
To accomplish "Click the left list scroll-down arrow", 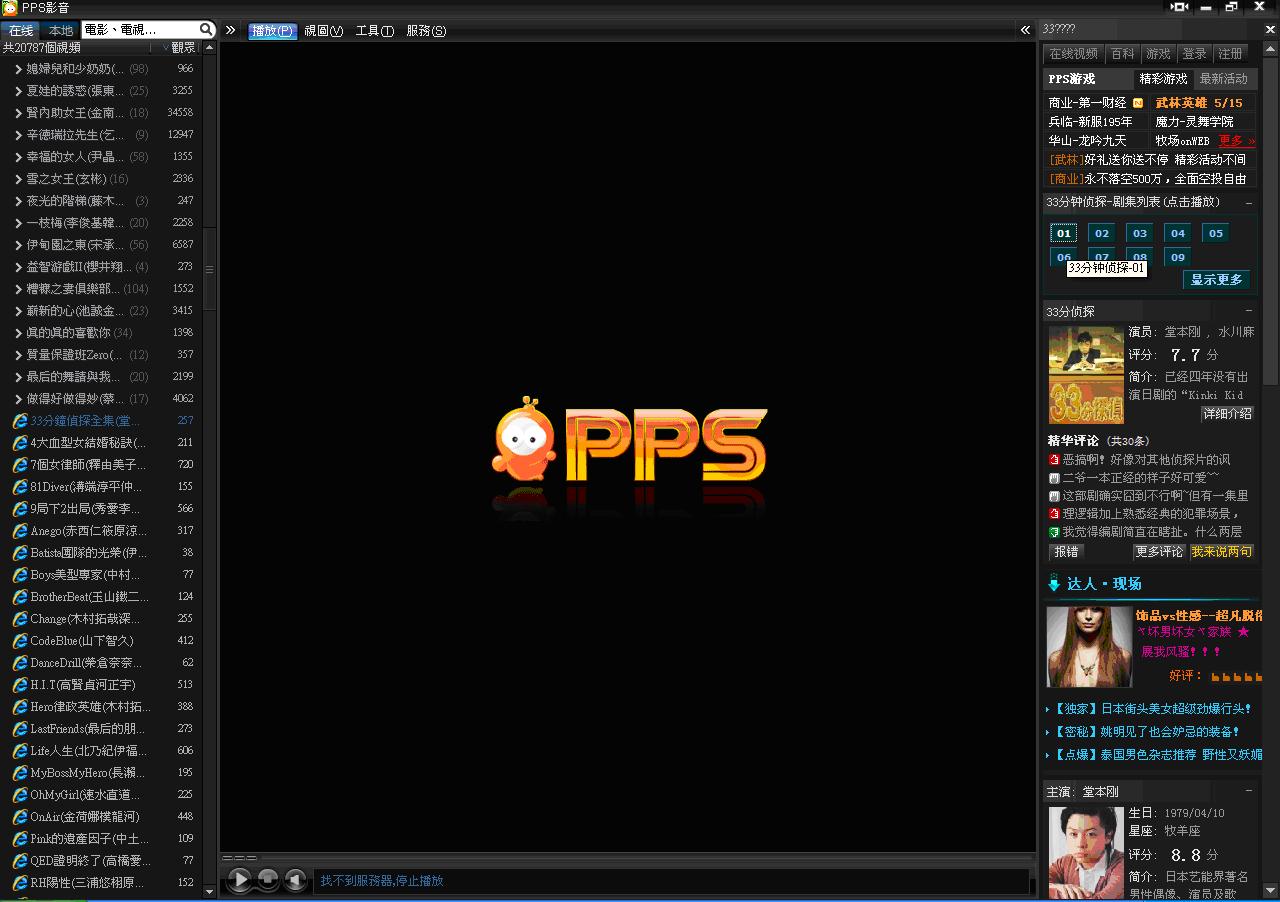I will click(209, 891).
